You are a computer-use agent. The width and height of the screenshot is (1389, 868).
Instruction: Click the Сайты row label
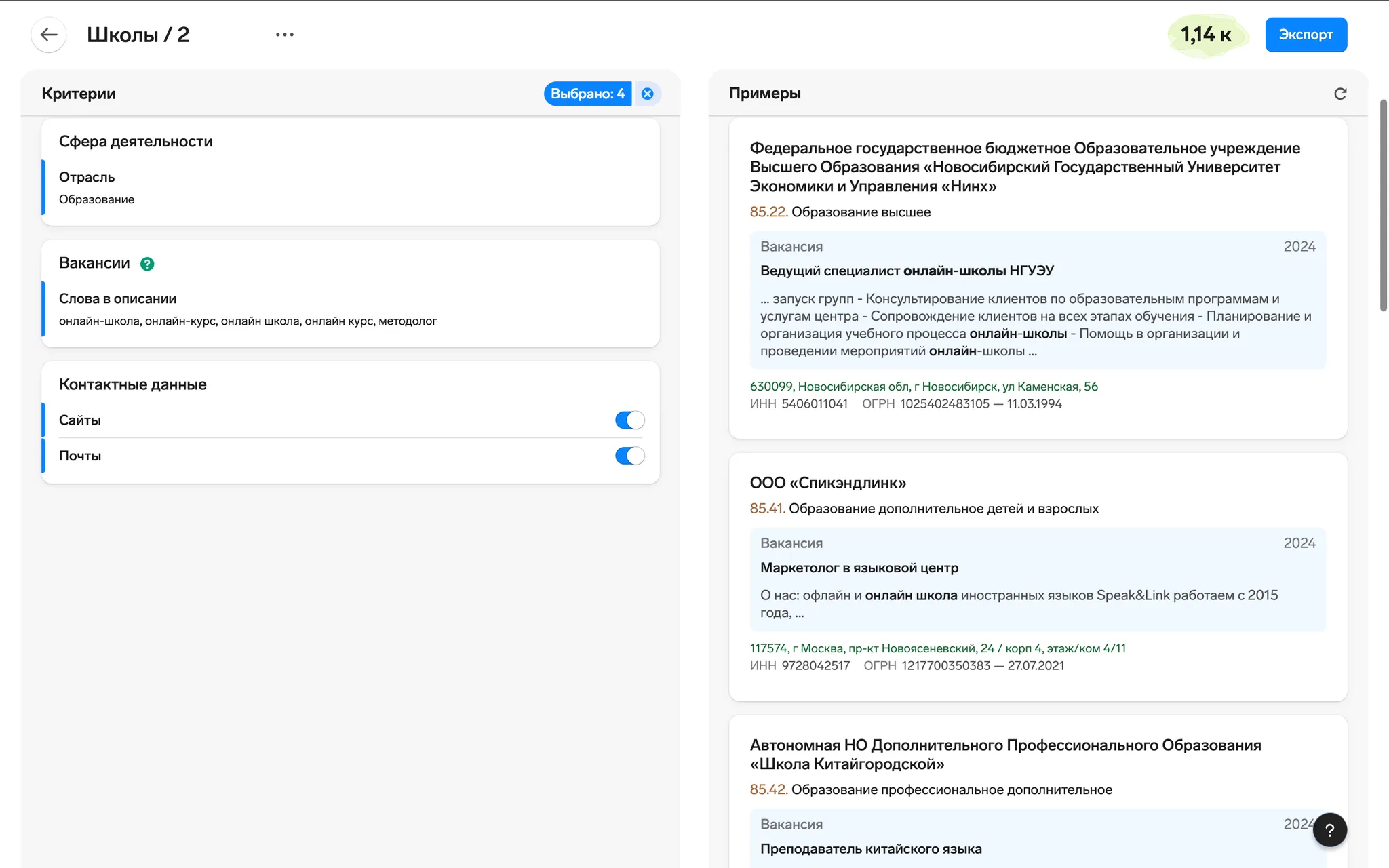[80, 420]
